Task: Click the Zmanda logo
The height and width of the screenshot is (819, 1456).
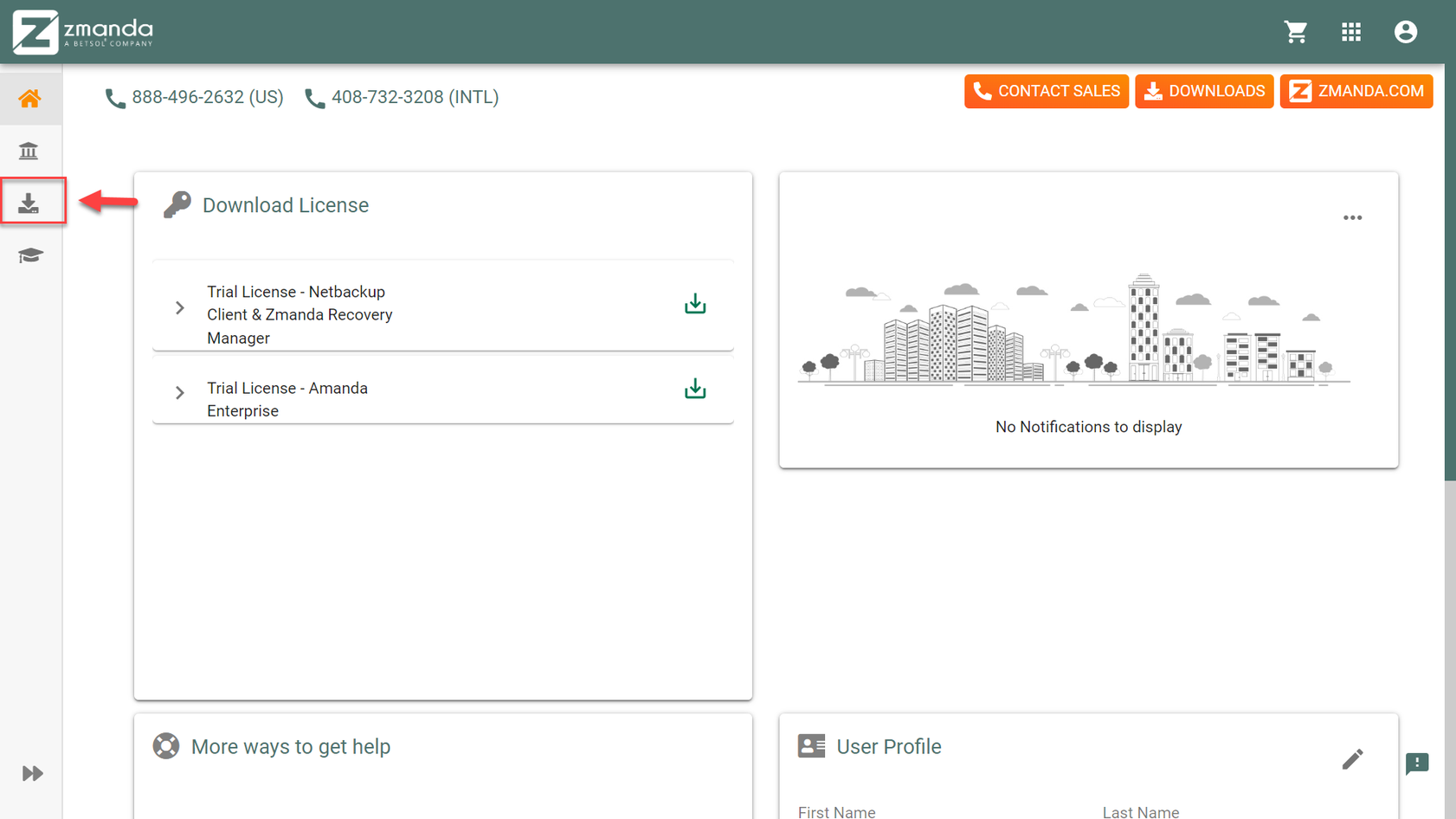Action: 83,32
